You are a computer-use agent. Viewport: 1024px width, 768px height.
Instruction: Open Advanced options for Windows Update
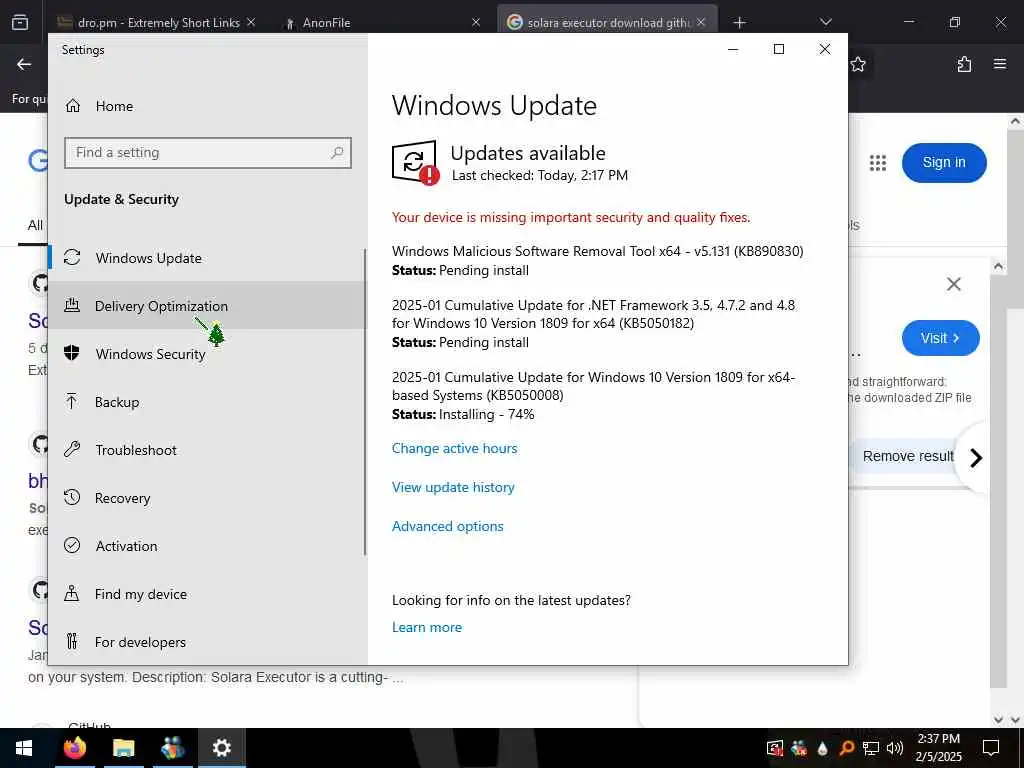tap(447, 526)
